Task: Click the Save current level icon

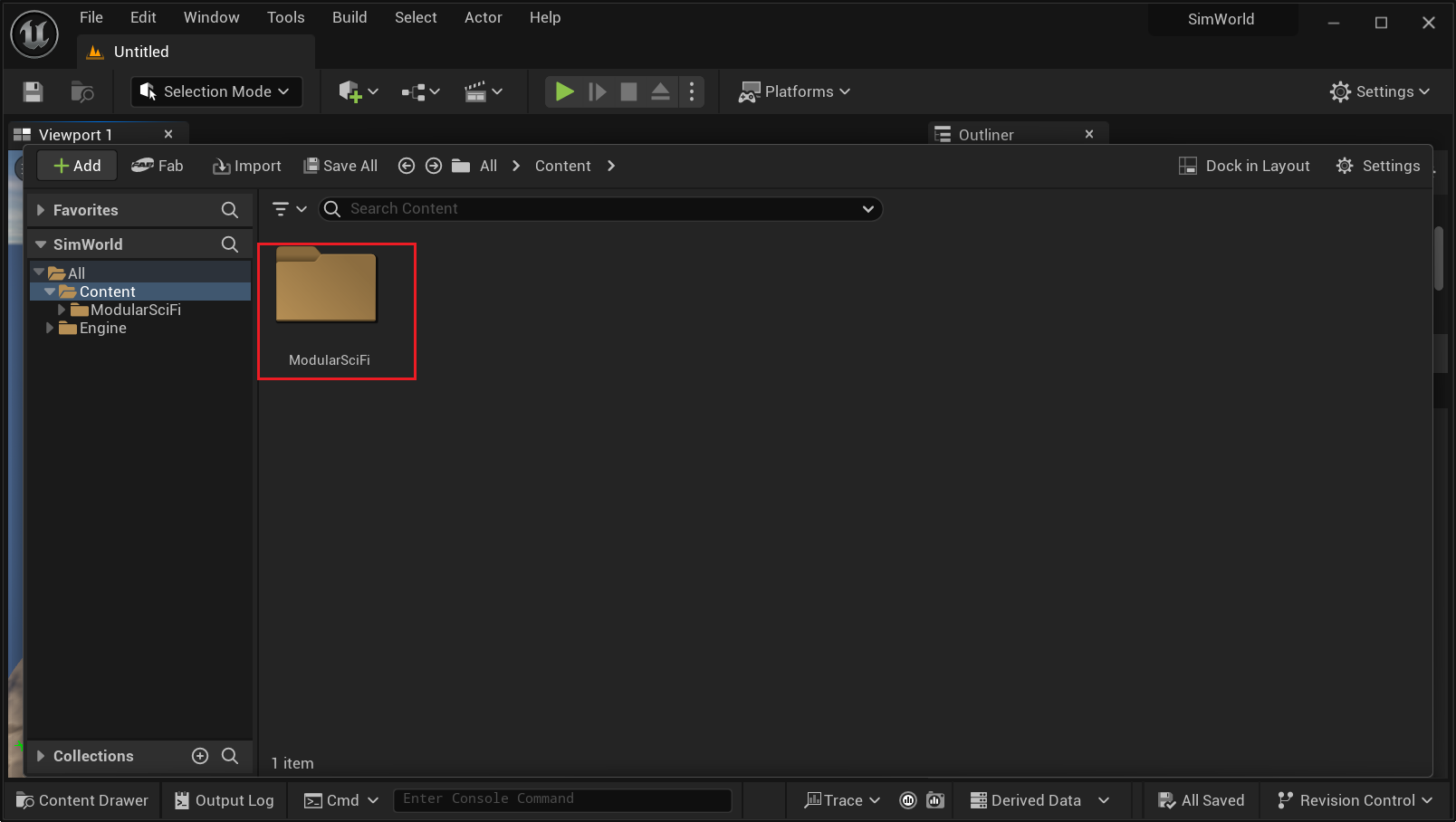Action: coord(34,91)
